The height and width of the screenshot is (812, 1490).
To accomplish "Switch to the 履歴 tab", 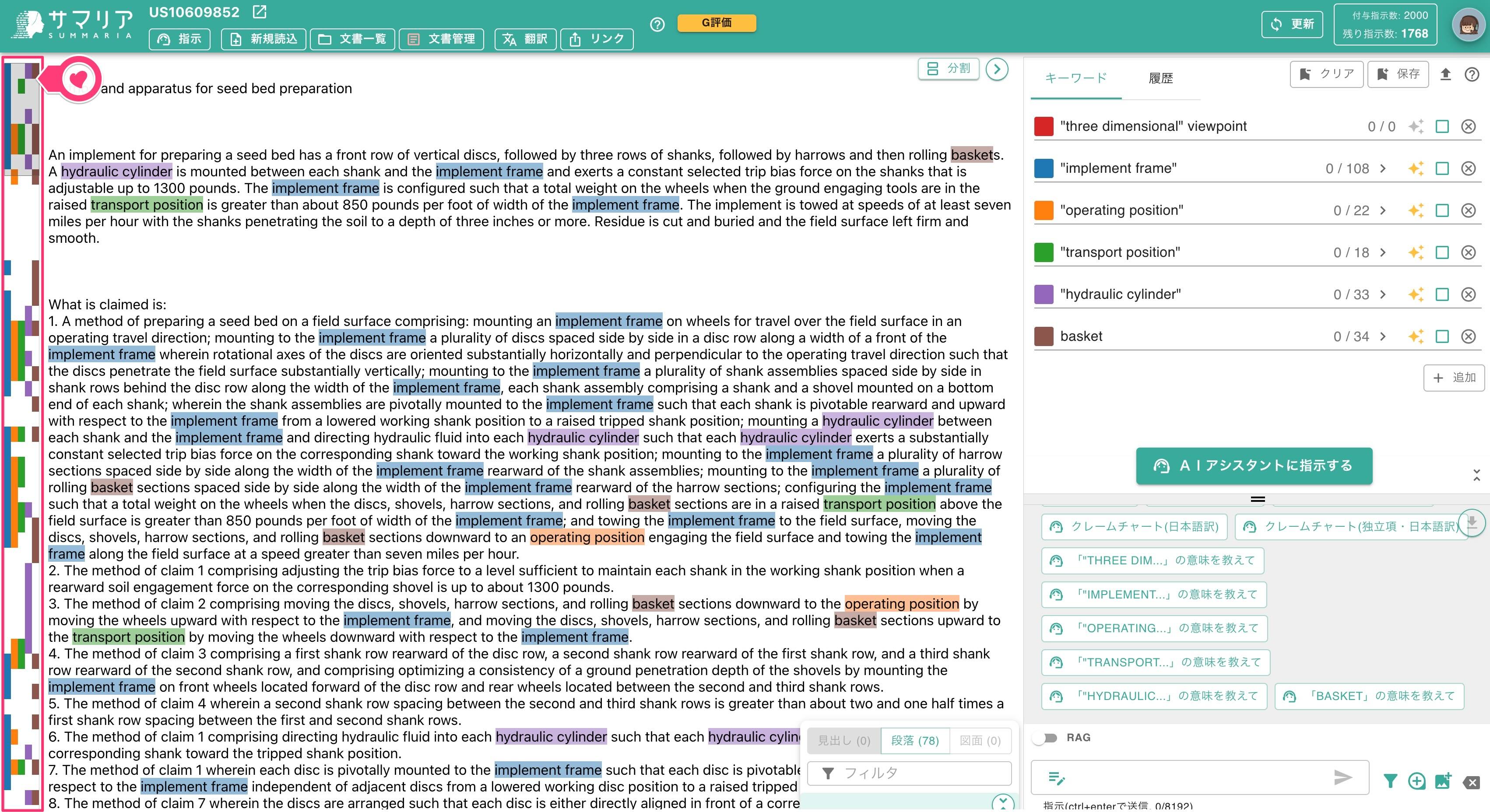I will point(1160,78).
